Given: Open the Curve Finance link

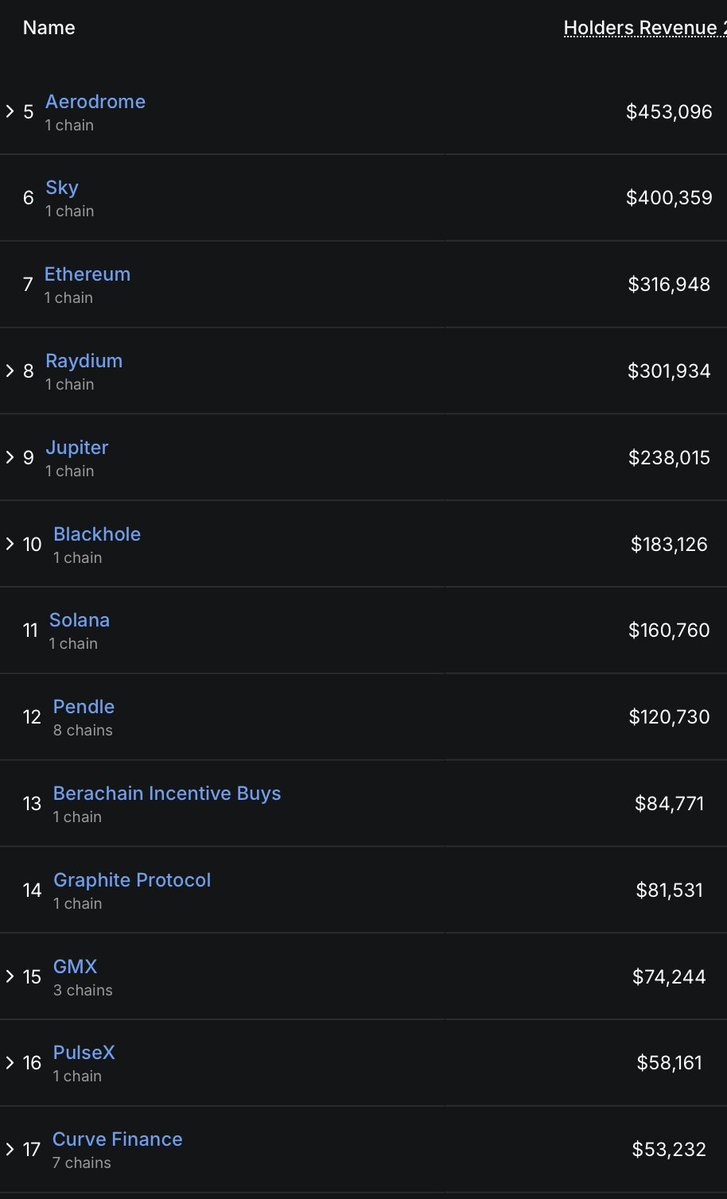Looking at the screenshot, I should [x=118, y=1139].
